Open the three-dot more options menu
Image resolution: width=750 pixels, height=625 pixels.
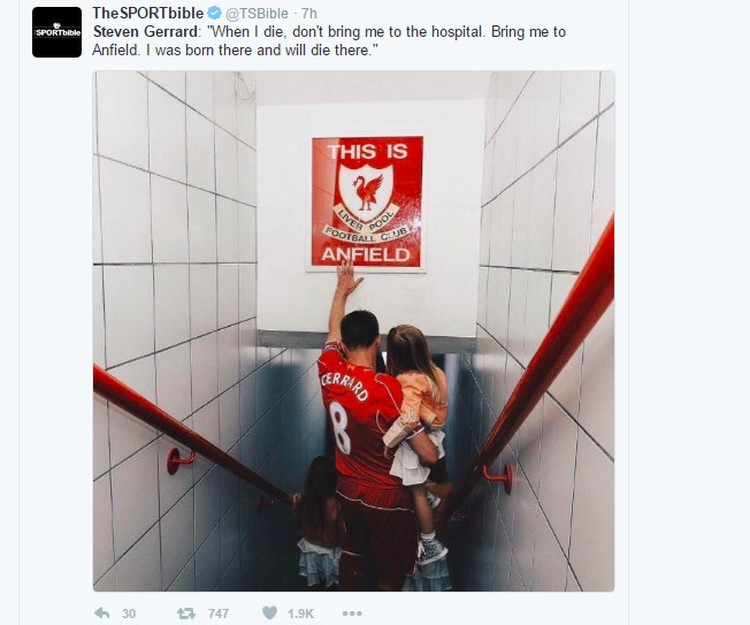[352, 613]
